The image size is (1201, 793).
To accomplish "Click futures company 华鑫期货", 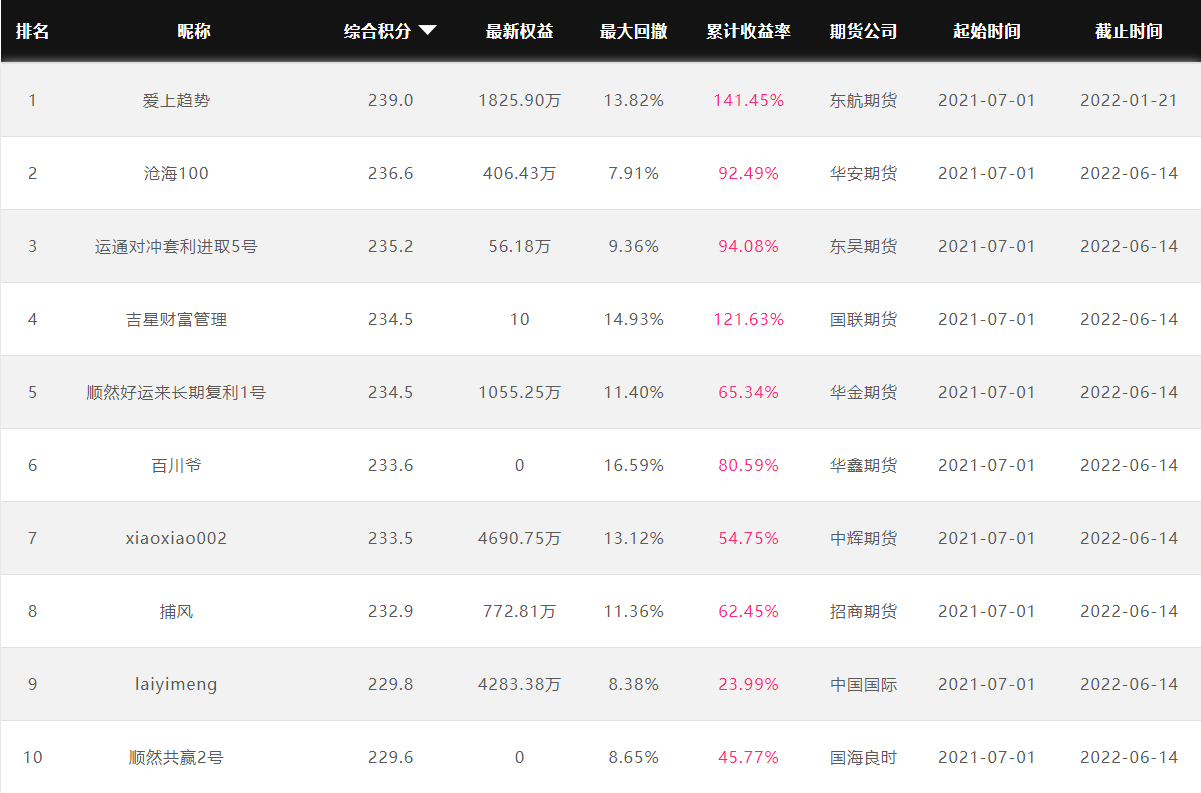I will point(864,465).
